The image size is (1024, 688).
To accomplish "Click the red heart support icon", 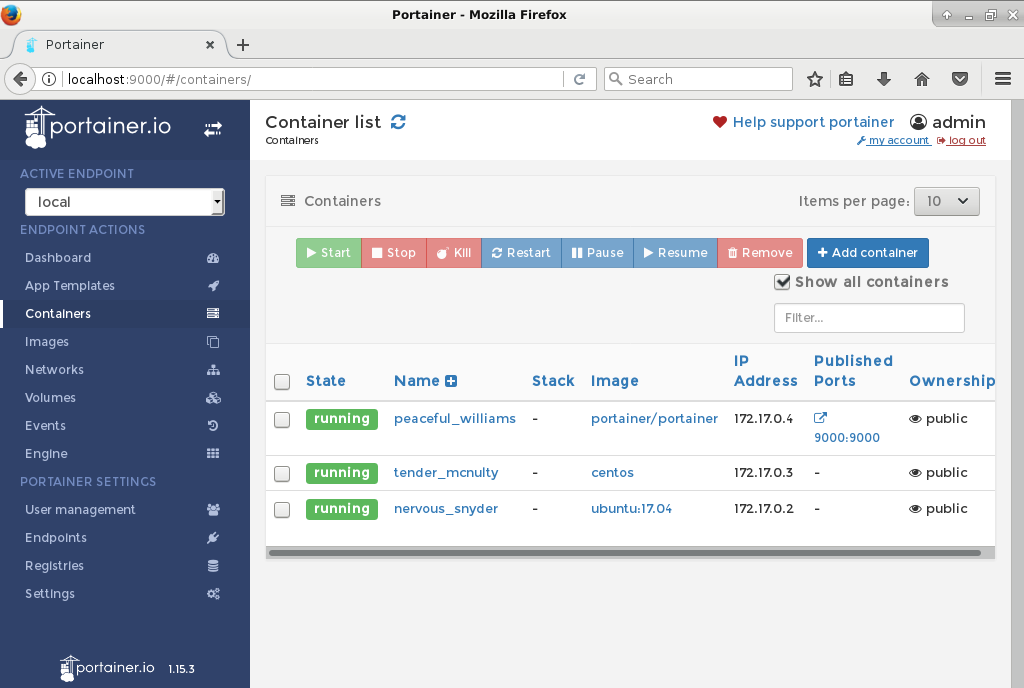I will point(720,122).
